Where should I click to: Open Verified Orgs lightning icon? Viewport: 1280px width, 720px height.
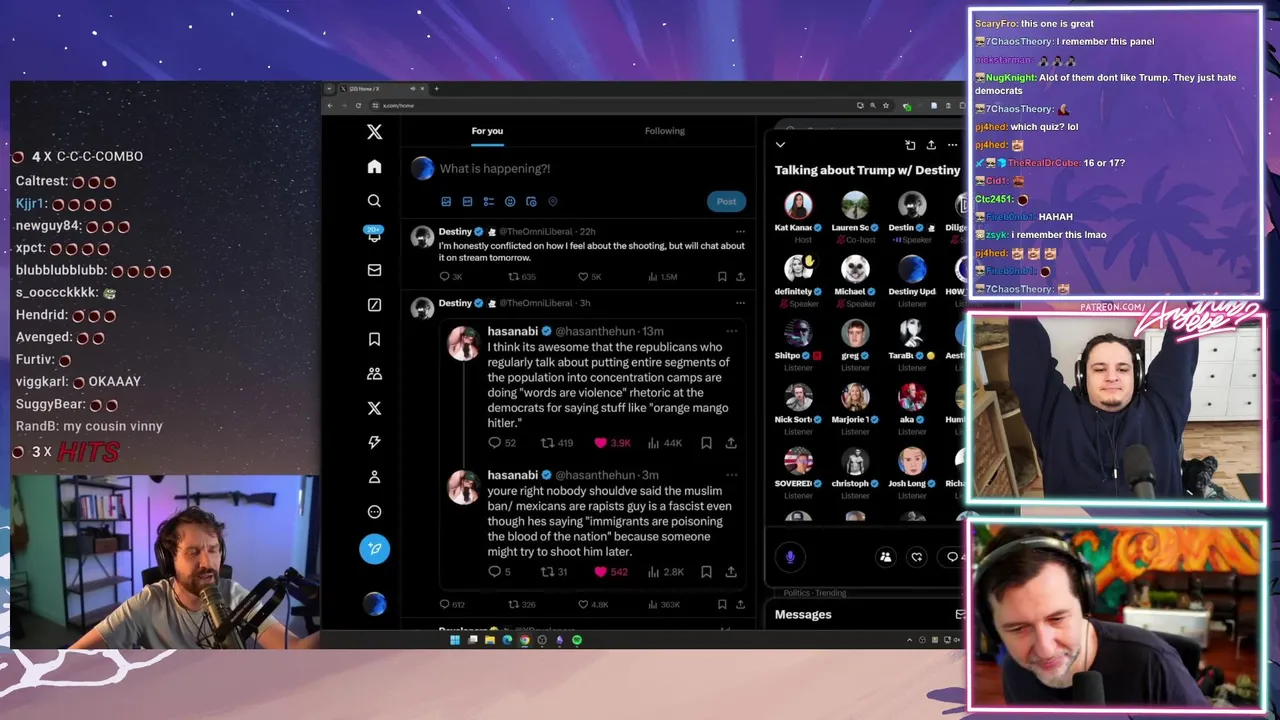click(374, 442)
